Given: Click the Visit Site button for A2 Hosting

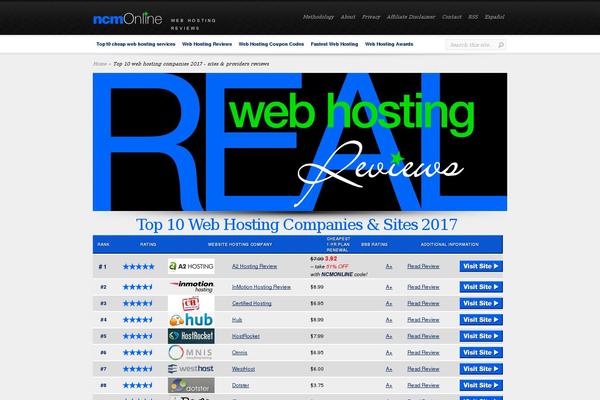Looking at the screenshot, I should click(x=481, y=266).
